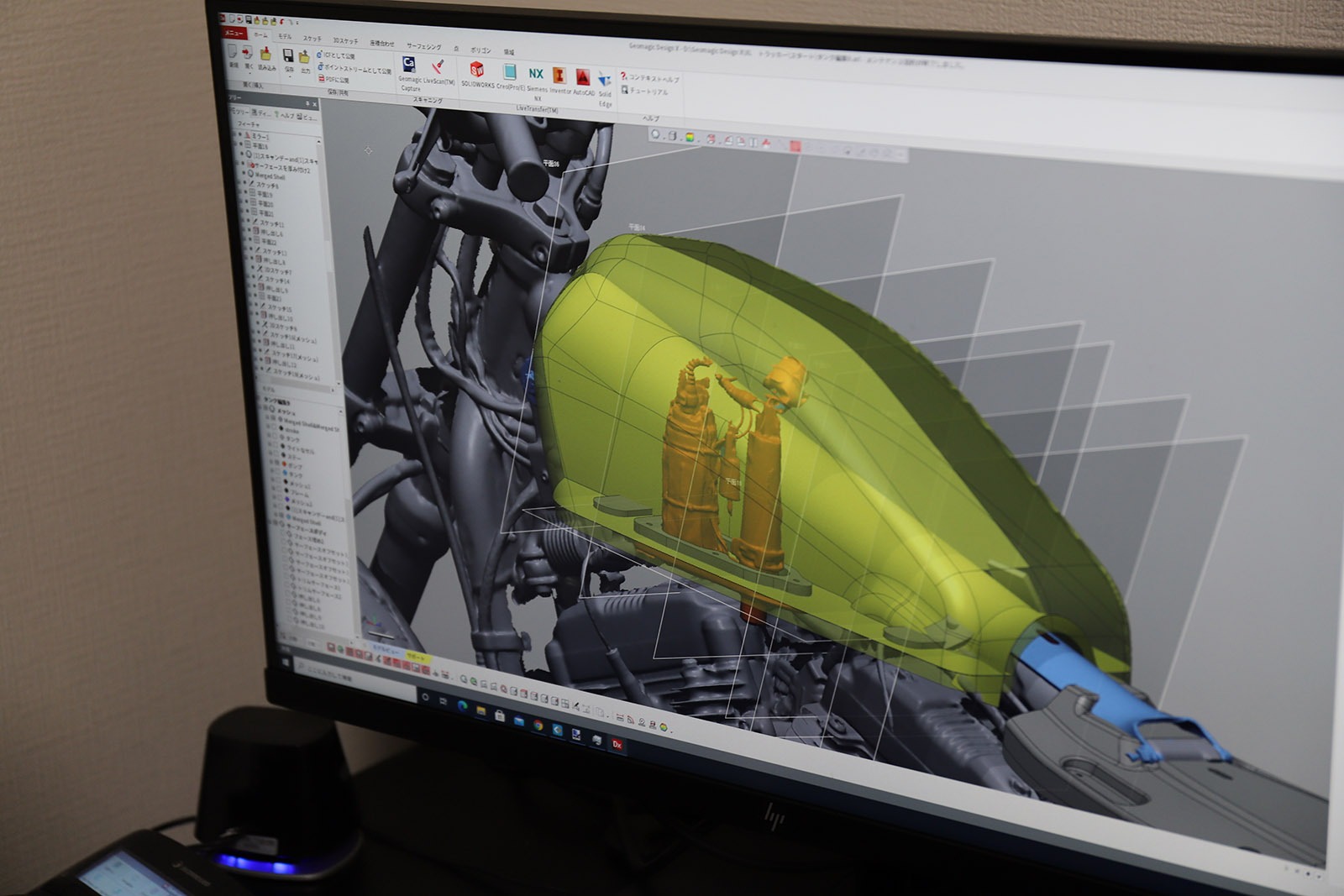Switch to the ポリゴン ribbon tab

click(480, 50)
